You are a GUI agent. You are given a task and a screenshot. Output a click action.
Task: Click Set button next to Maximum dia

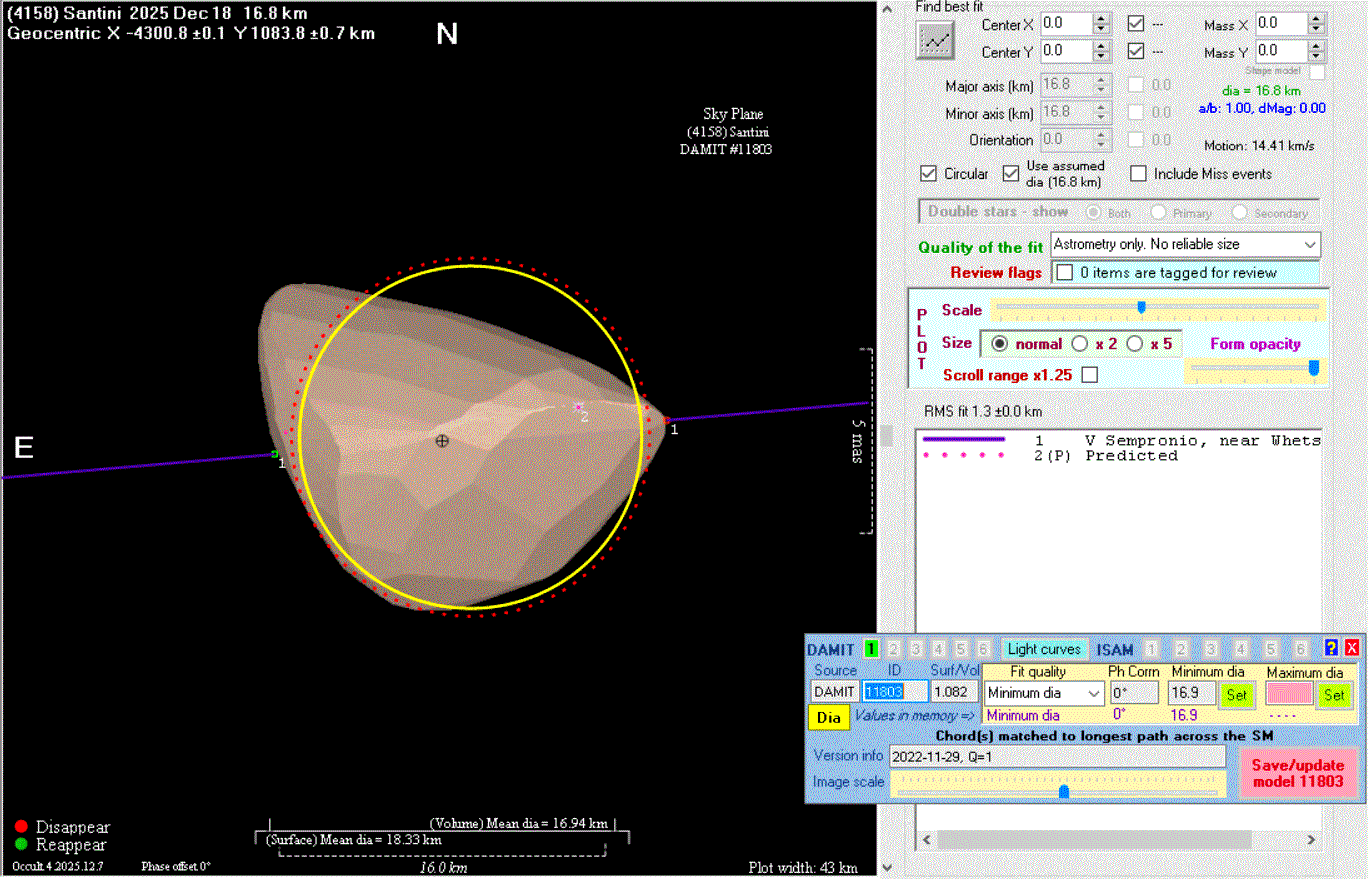1334,694
